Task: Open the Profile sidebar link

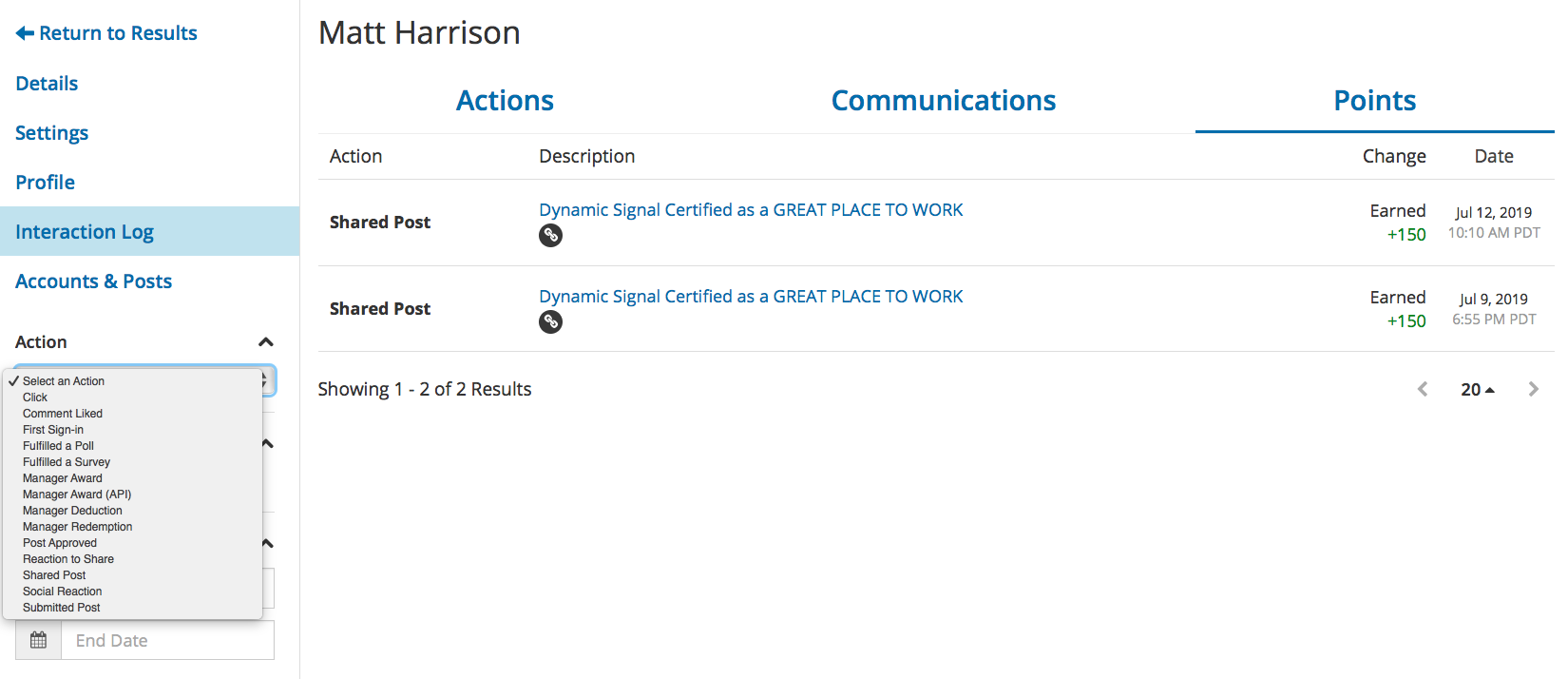Action: [45, 183]
